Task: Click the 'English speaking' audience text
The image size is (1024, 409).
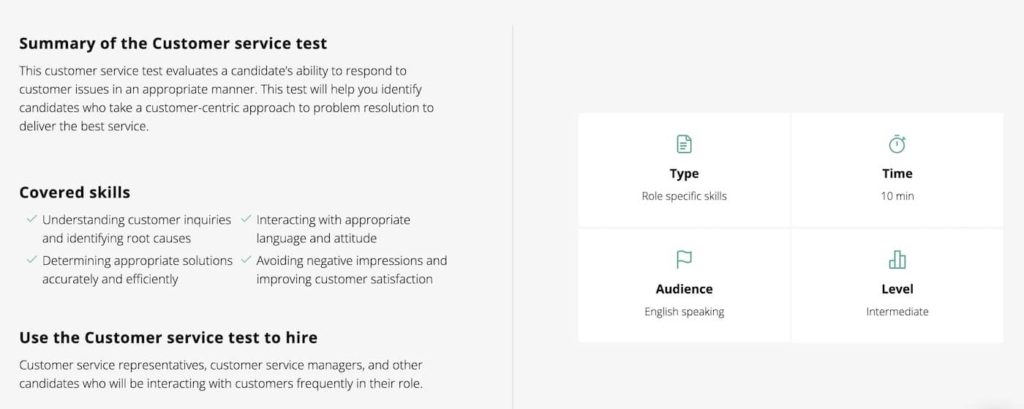Action: coord(684,312)
